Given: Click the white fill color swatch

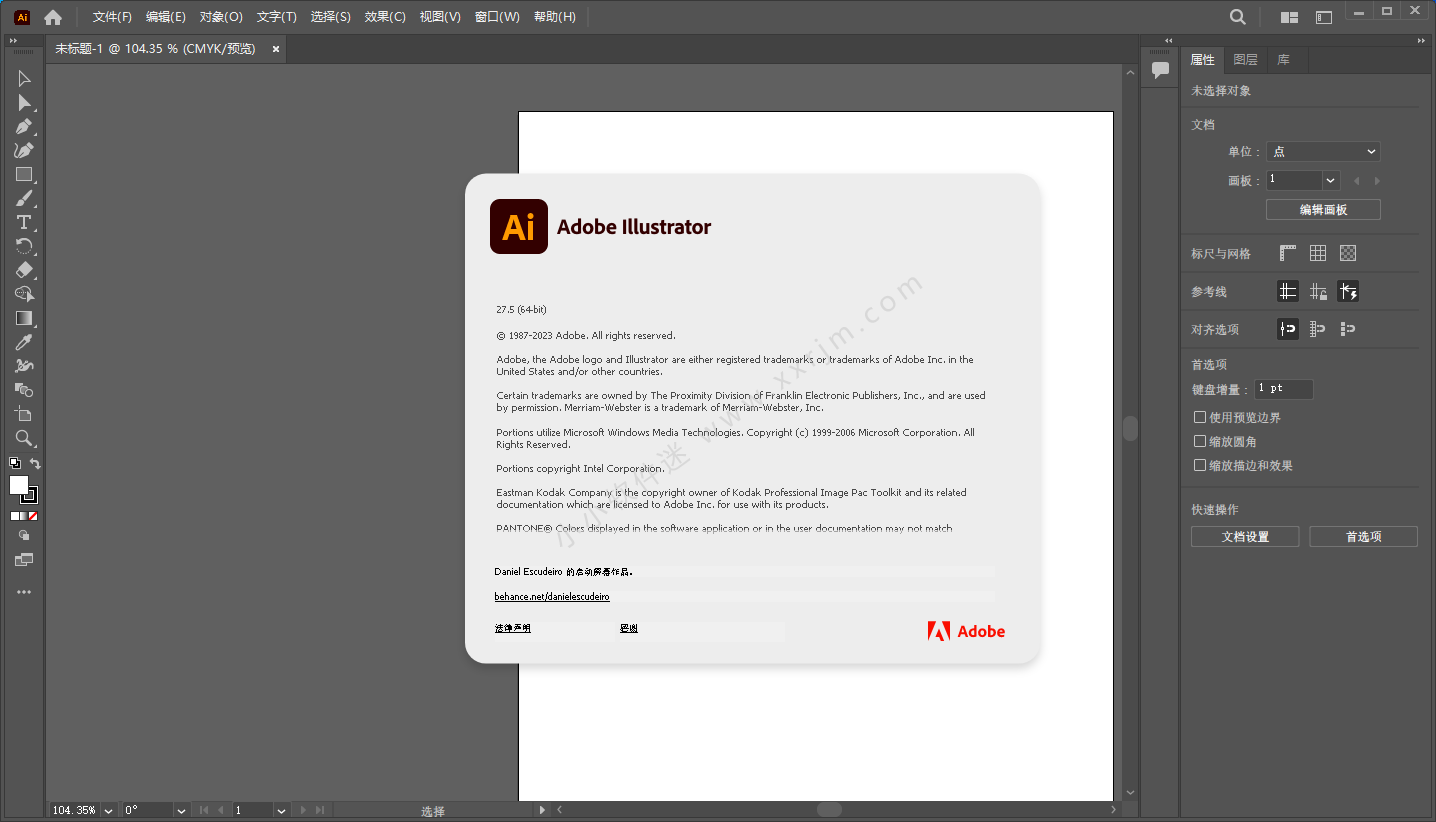Looking at the screenshot, I should [x=19, y=485].
